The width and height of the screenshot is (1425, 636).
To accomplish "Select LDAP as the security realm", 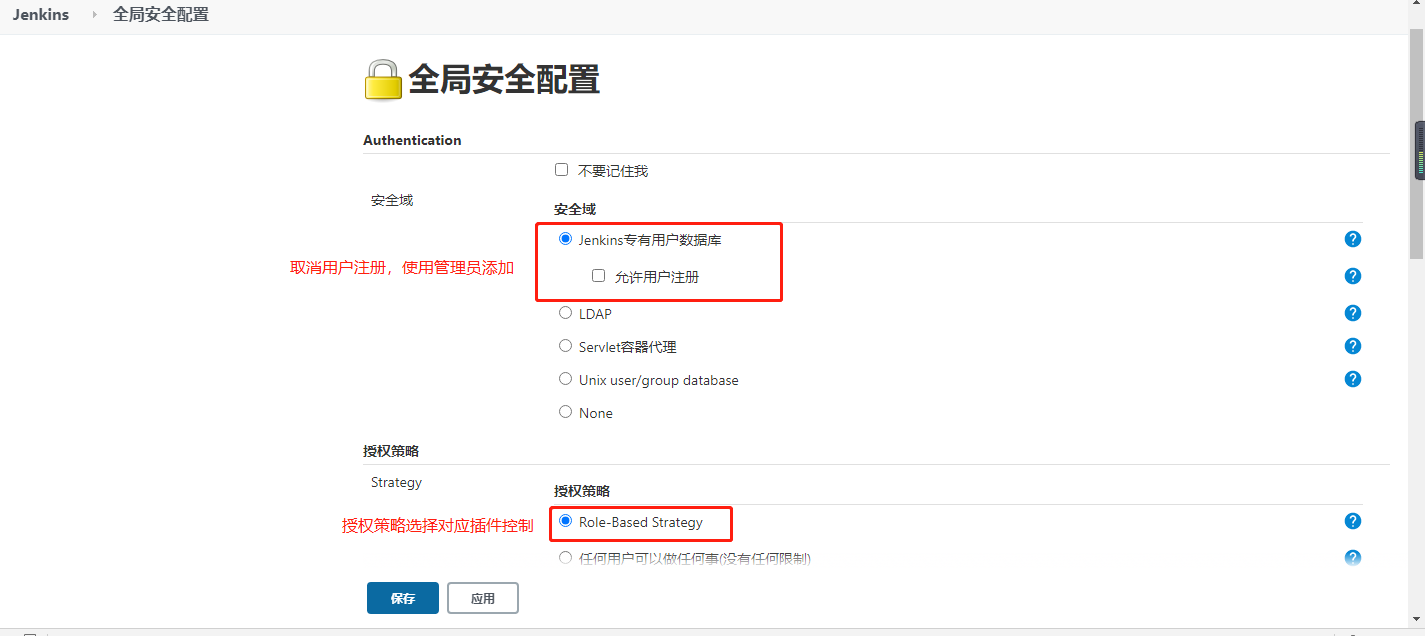I will pos(565,312).
